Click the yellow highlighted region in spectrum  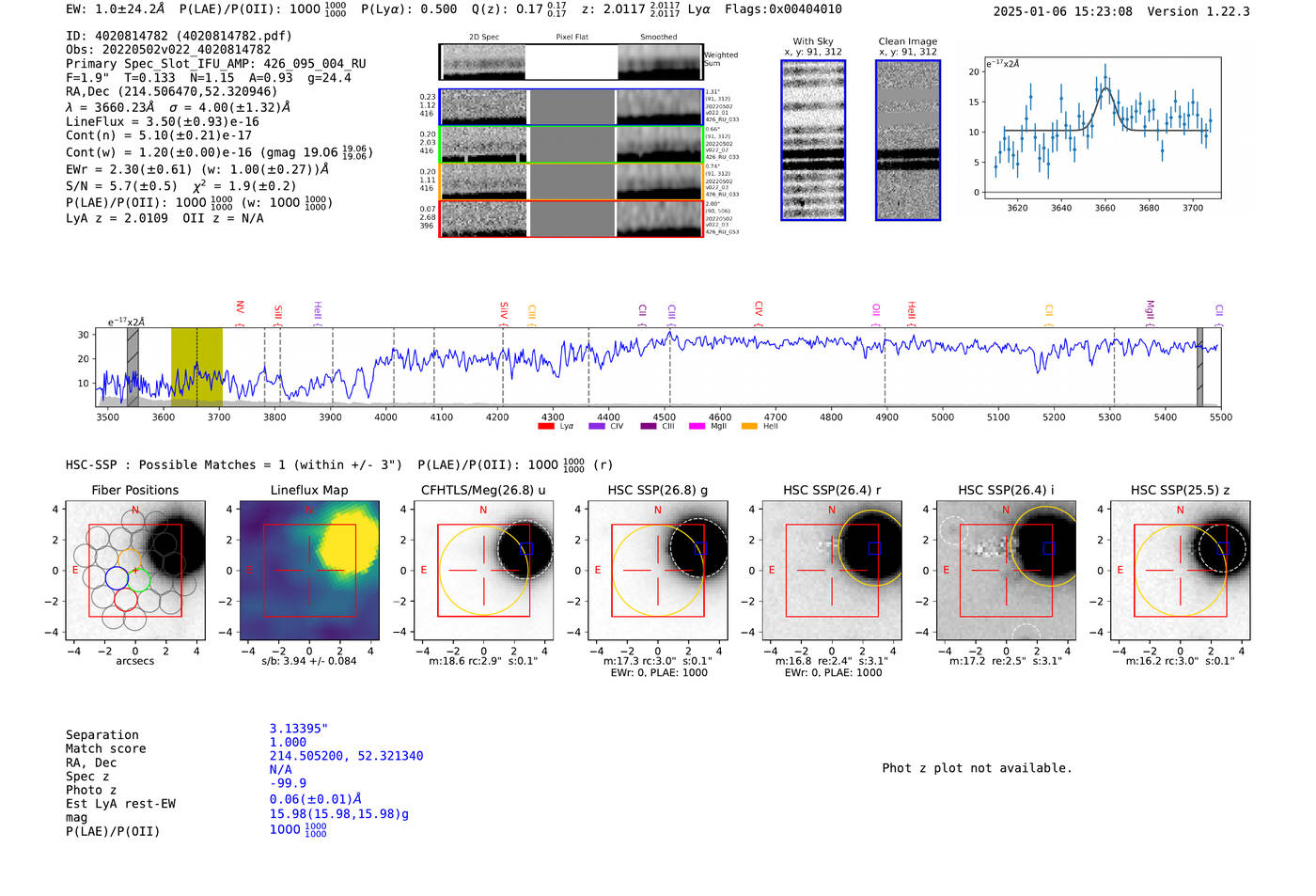196,367
